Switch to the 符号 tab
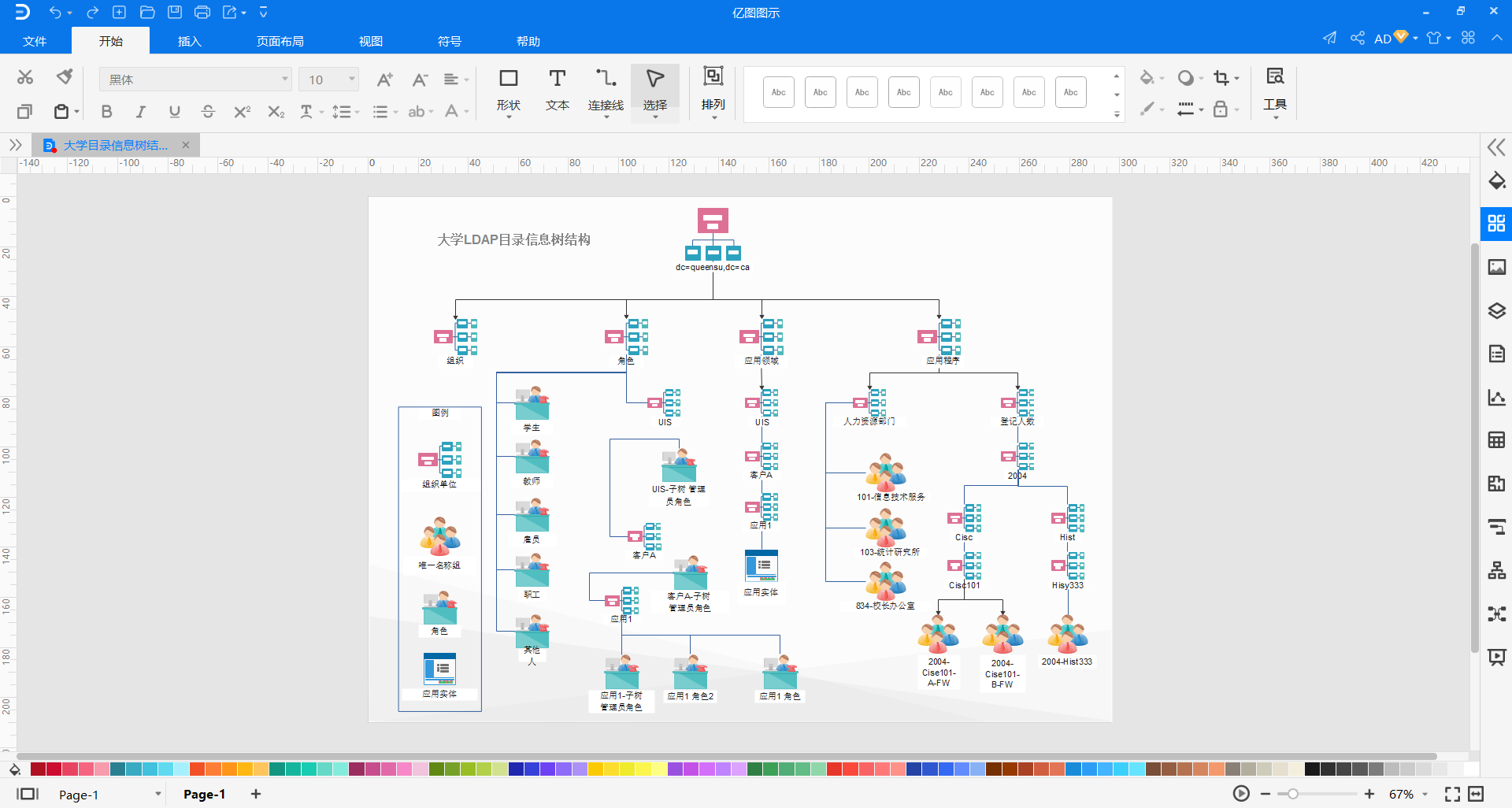 point(450,41)
